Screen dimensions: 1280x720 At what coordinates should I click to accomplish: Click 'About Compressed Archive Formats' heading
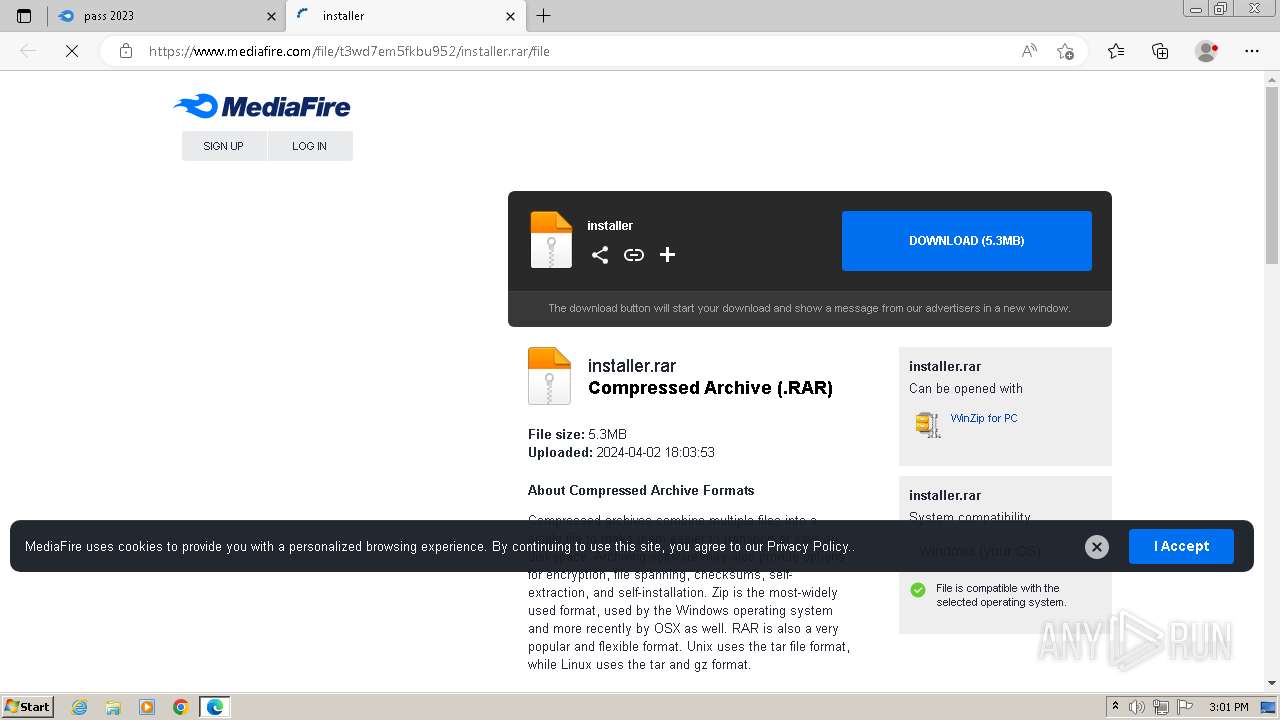[641, 490]
